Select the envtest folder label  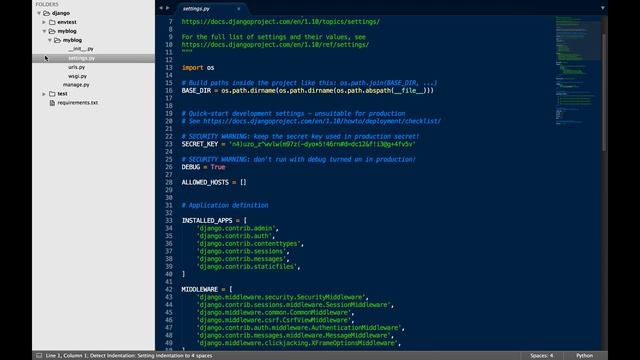coord(67,22)
